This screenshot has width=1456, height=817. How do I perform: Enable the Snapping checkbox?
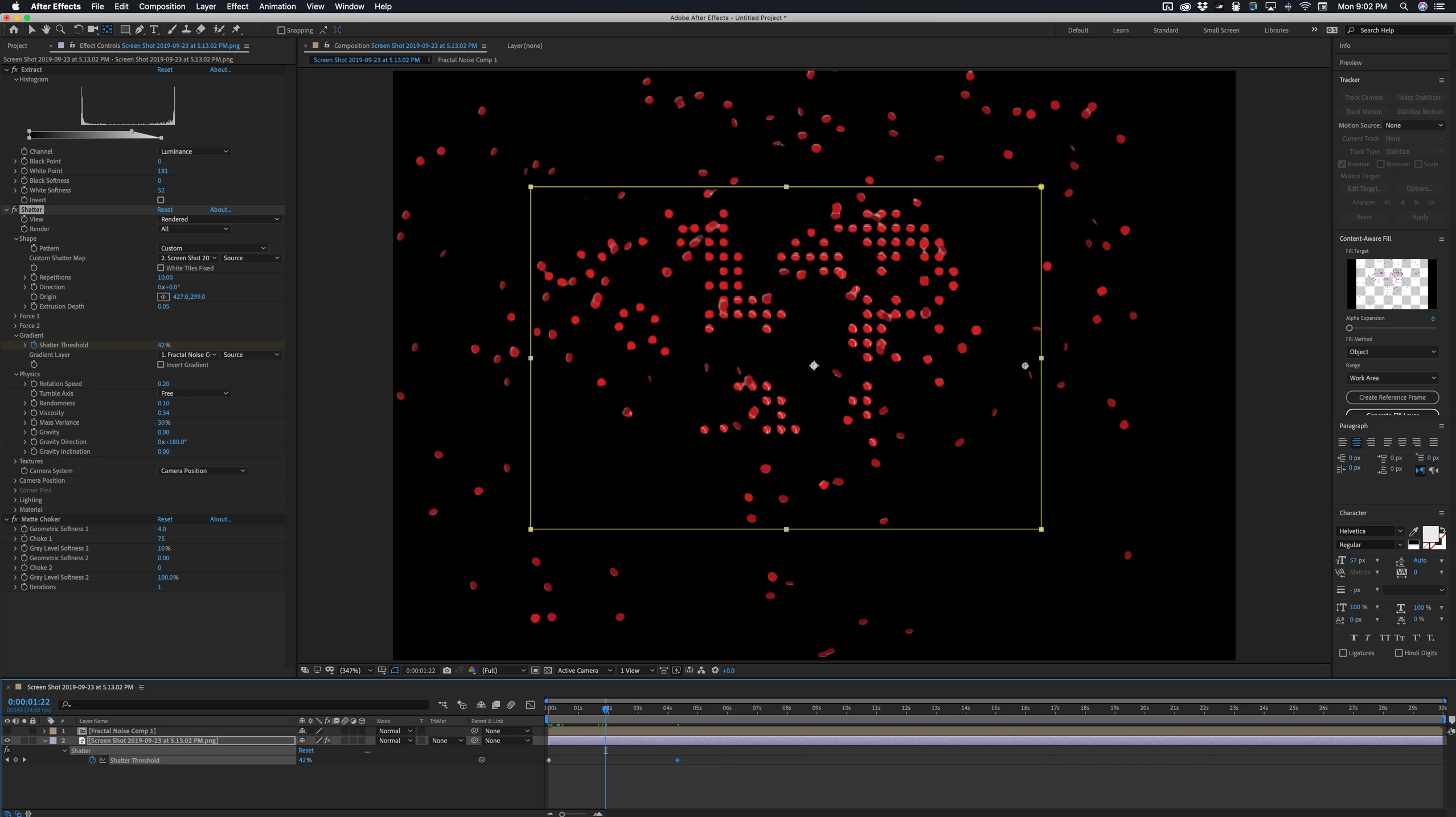click(x=281, y=30)
